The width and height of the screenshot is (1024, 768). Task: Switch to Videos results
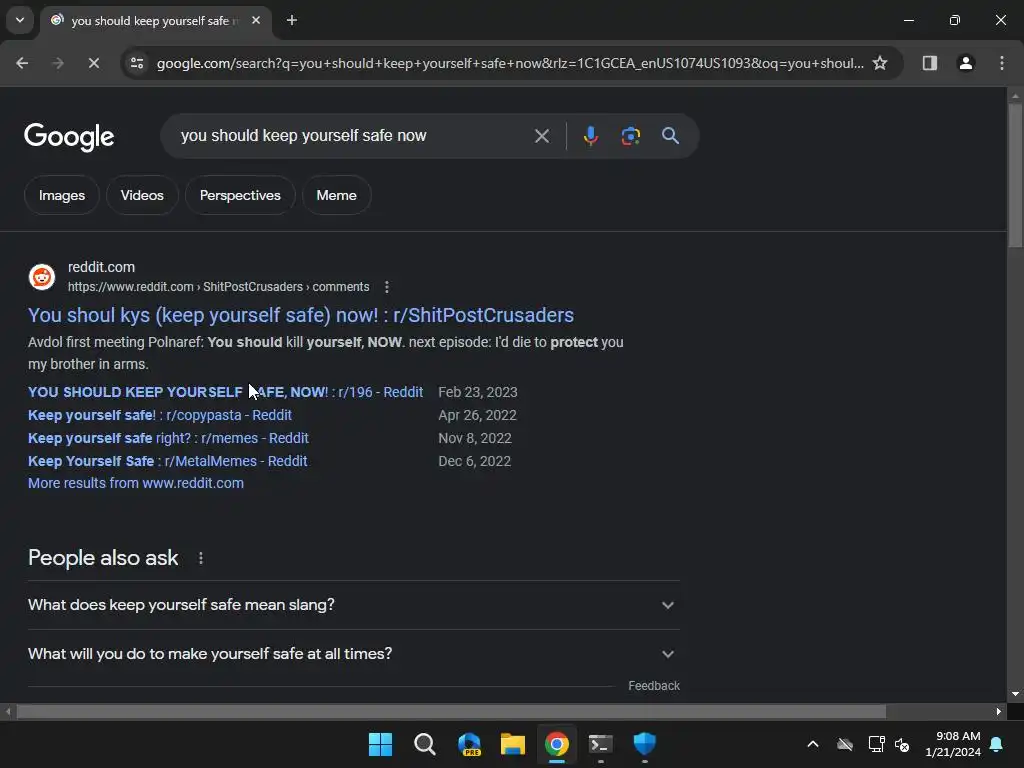(142, 195)
